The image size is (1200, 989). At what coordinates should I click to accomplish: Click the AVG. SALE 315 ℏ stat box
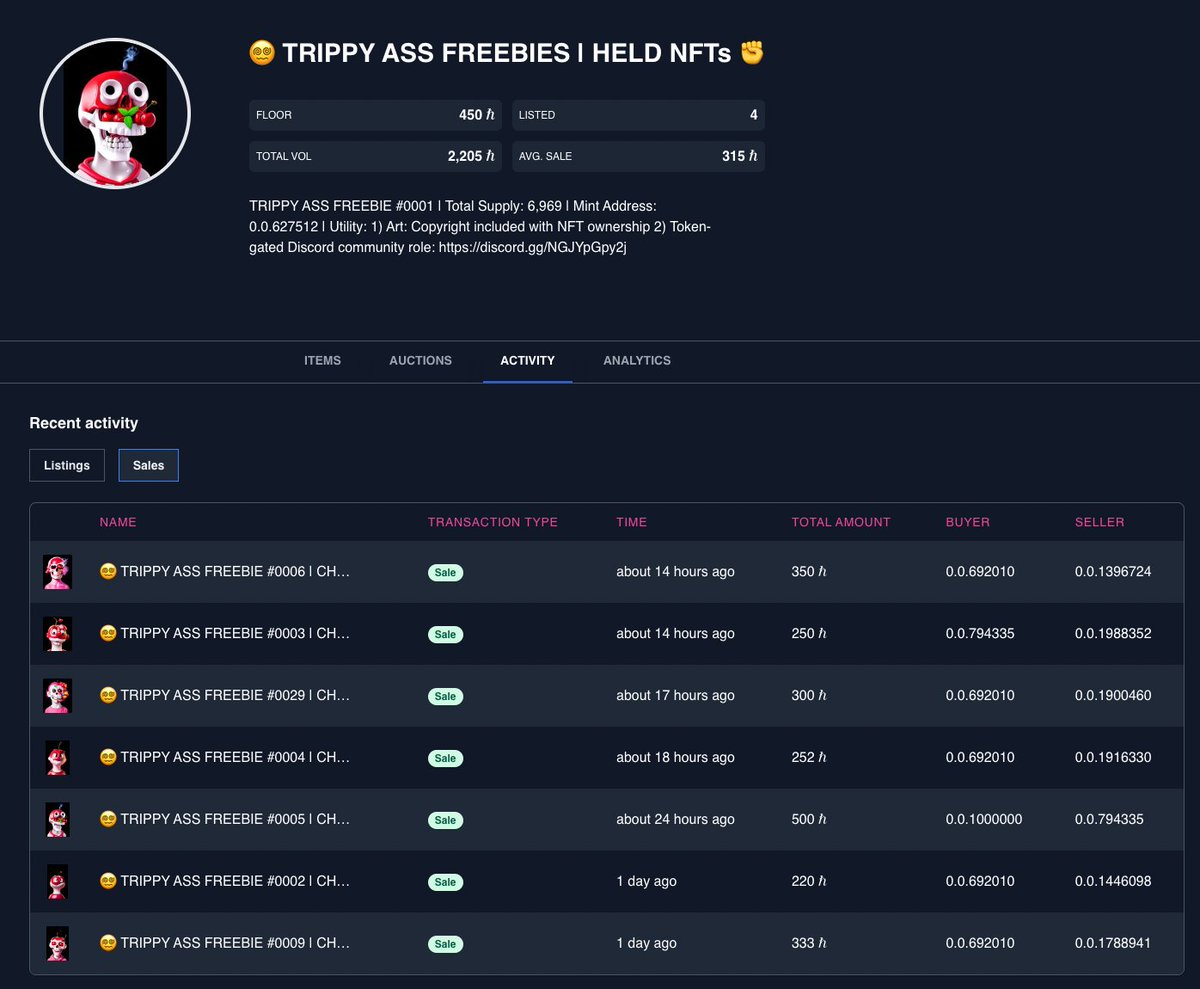pyautogui.click(x=638, y=156)
